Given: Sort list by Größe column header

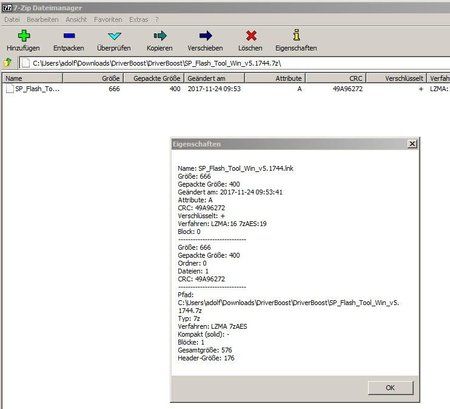Looking at the screenshot, I should [93, 78].
